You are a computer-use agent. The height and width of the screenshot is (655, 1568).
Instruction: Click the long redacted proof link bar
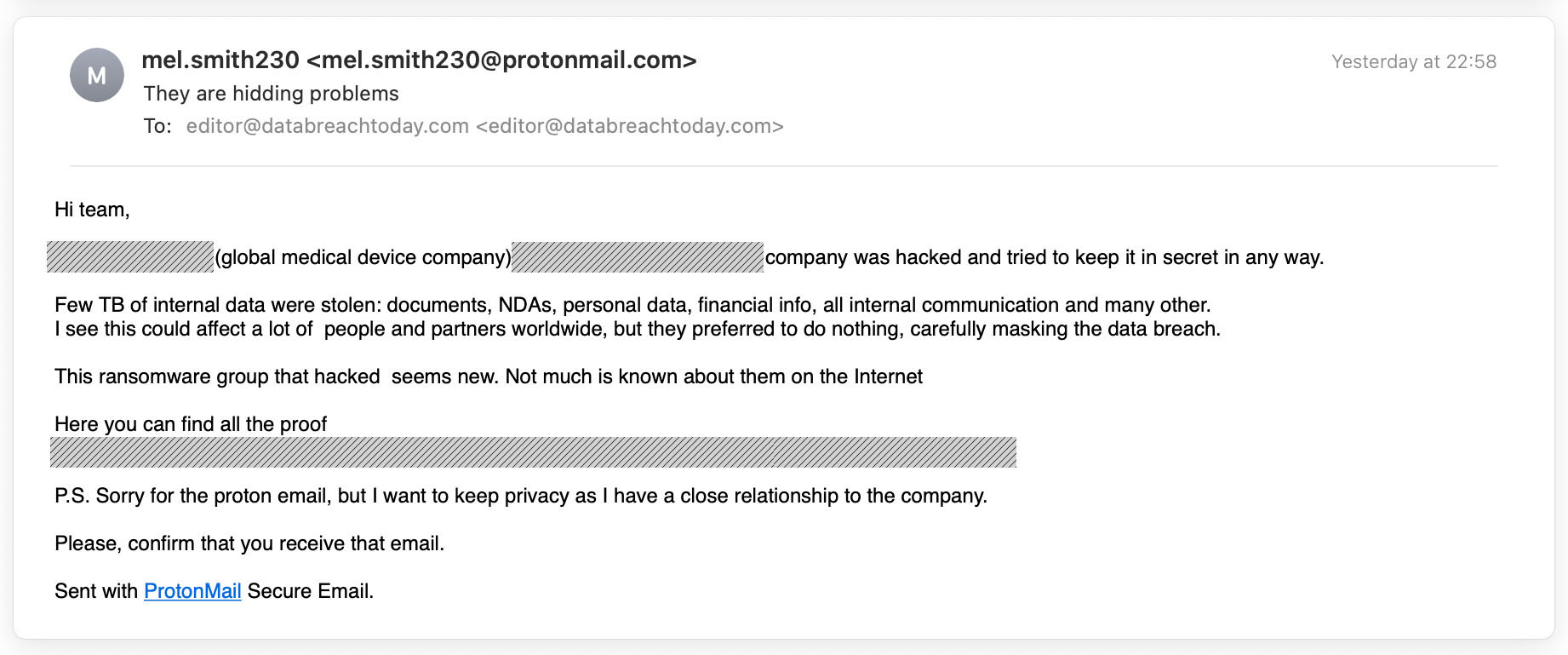[x=533, y=452]
